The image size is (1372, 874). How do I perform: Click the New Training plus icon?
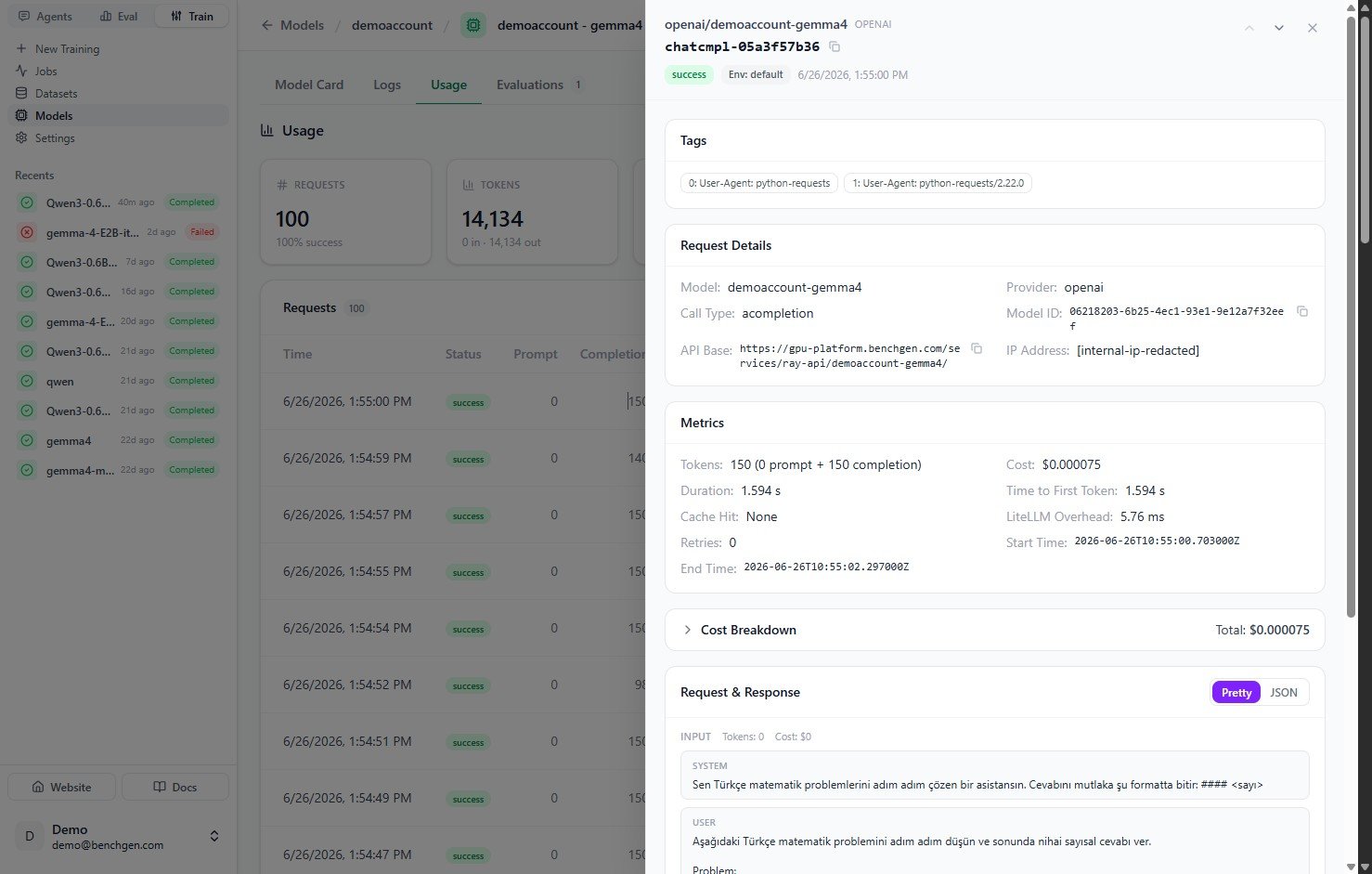coord(21,48)
